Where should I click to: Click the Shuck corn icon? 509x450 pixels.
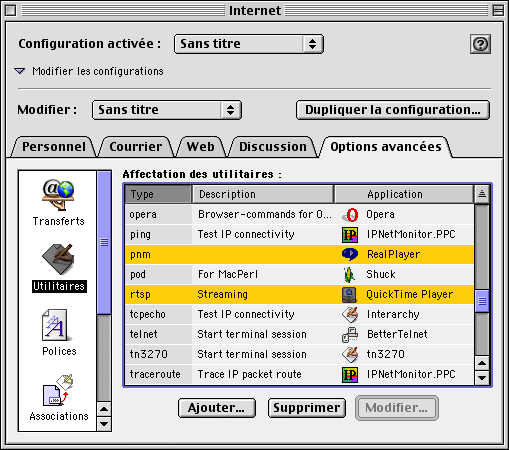tap(349, 275)
